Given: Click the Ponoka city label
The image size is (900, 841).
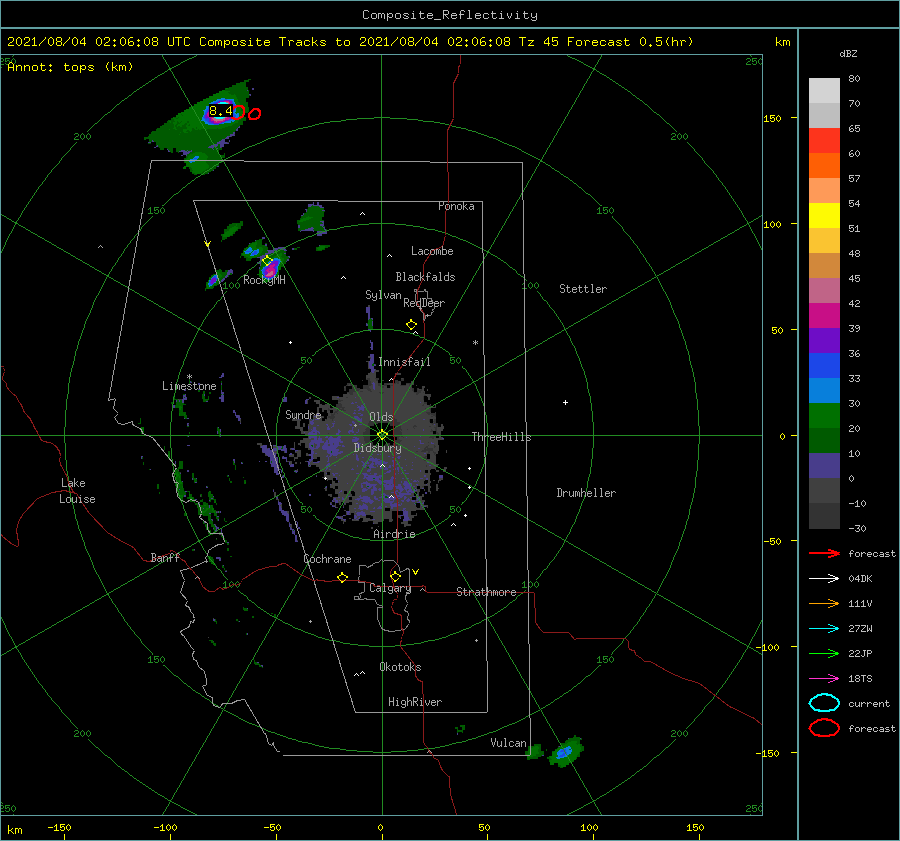Looking at the screenshot, I should (456, 206).
